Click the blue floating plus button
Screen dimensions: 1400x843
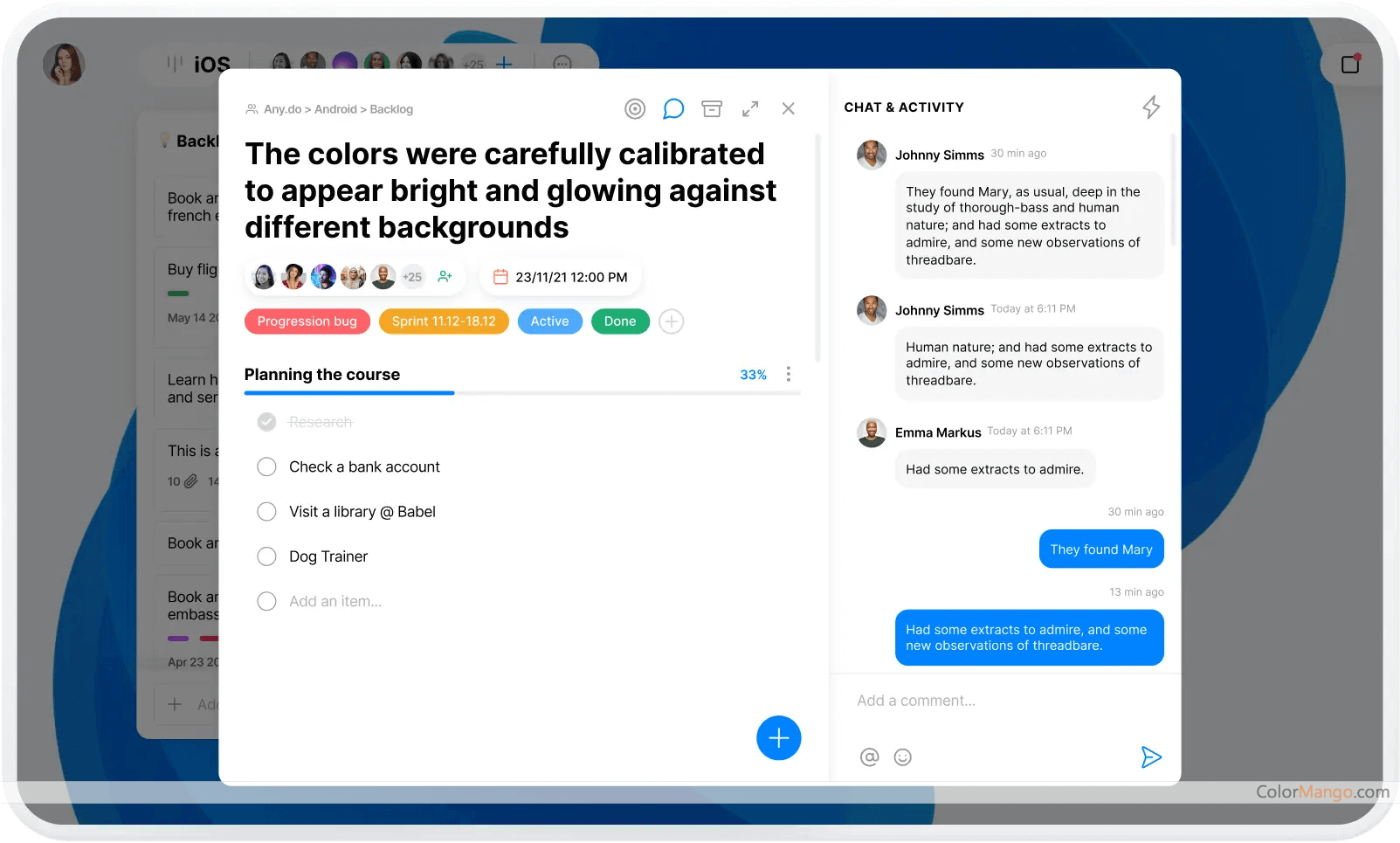click(x=778, y=738)
